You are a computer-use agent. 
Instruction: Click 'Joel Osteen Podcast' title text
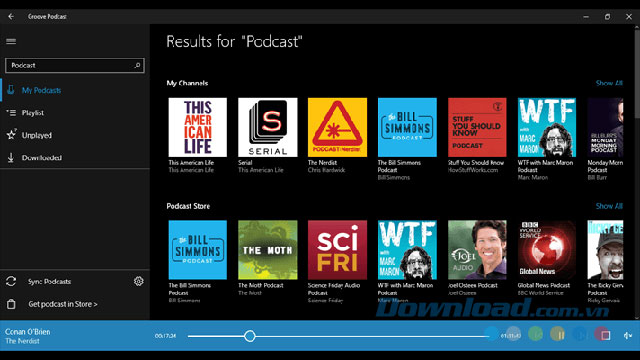[x=473, y=285]
